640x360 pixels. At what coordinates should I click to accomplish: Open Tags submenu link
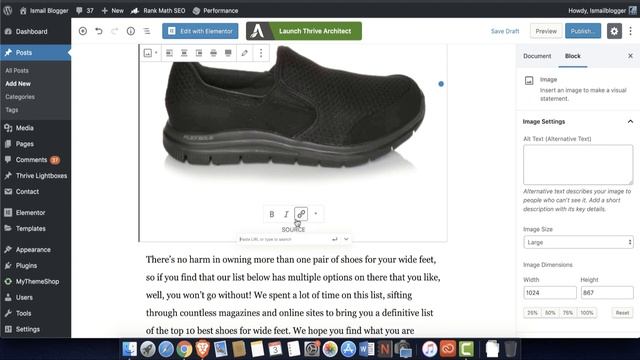11,110
